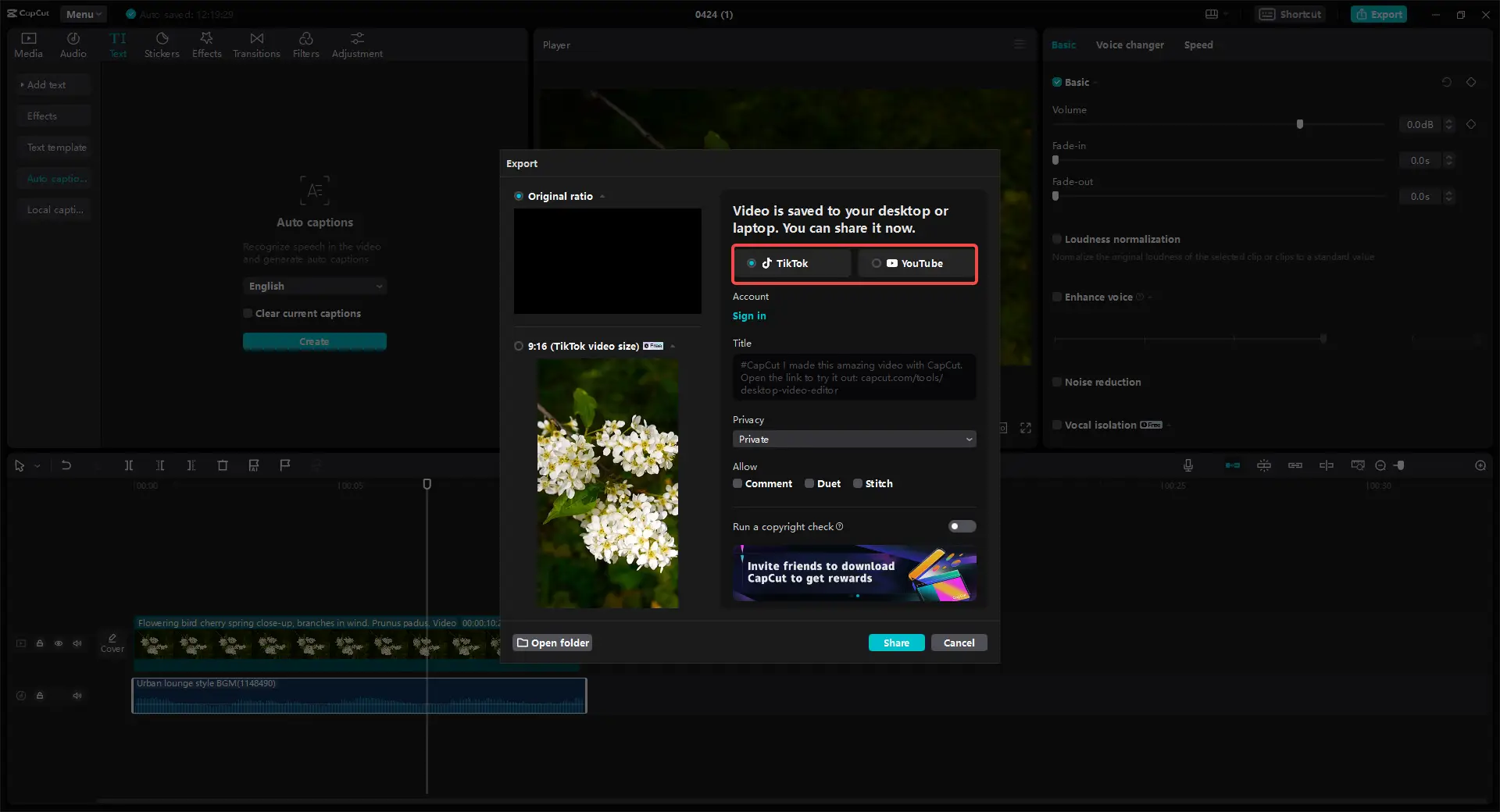Open the keyframe diamond icon next to Volume
The width and height of the screenshot is (1500, 812).
point(1471,124)
